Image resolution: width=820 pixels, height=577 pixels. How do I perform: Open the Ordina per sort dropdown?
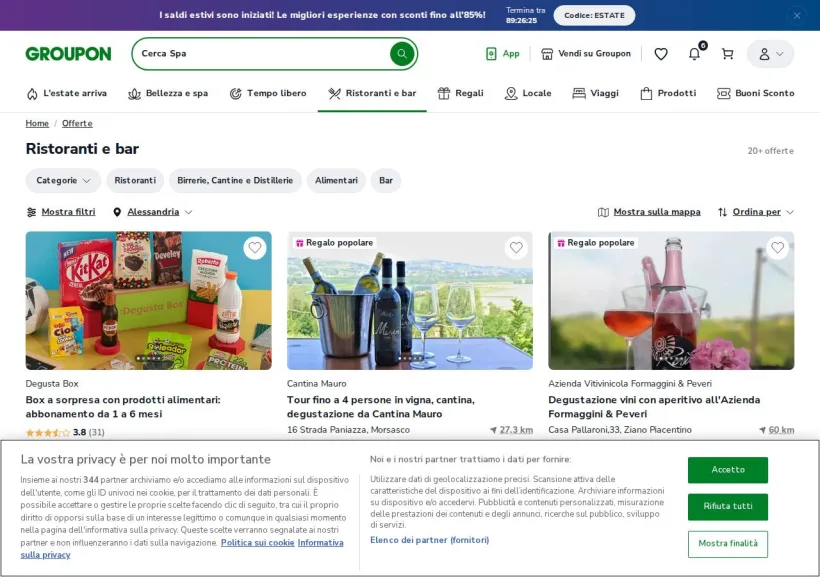756,212
